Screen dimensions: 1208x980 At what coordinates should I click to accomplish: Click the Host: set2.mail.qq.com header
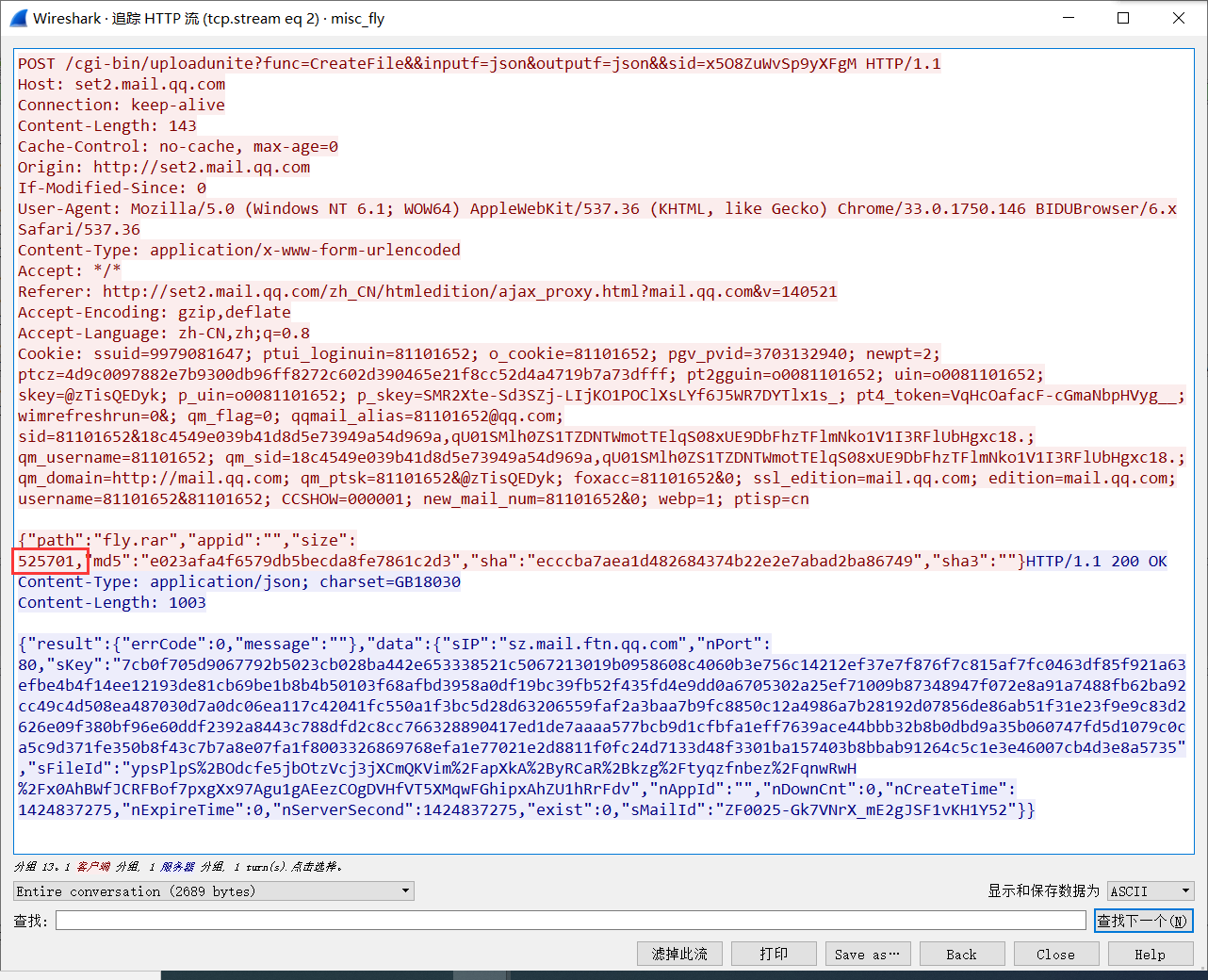(122, 84)
